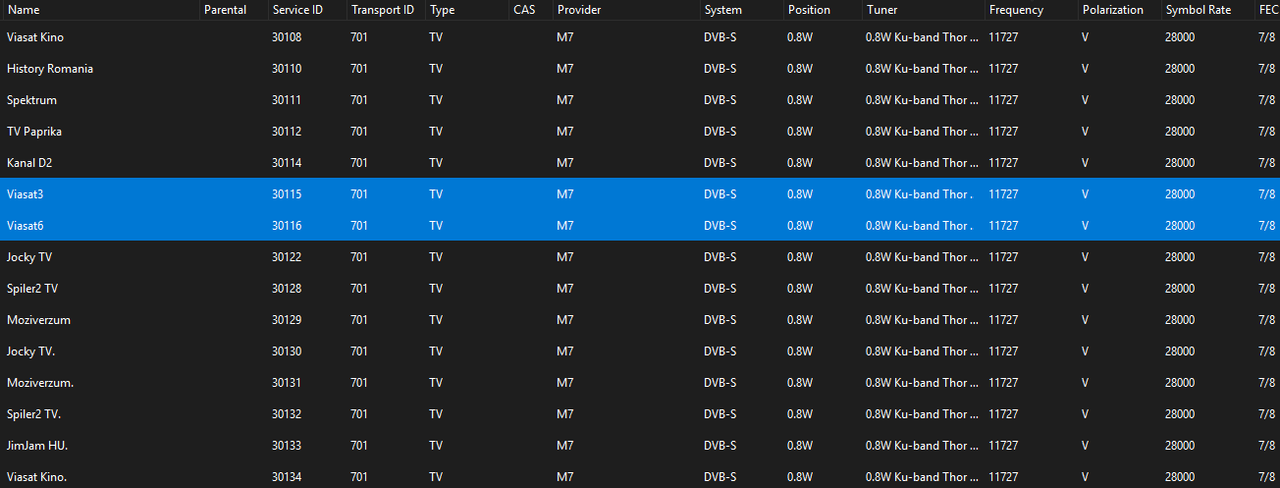
Task: Select the Spiler2 TV channel row
Action: pos(640,288)
